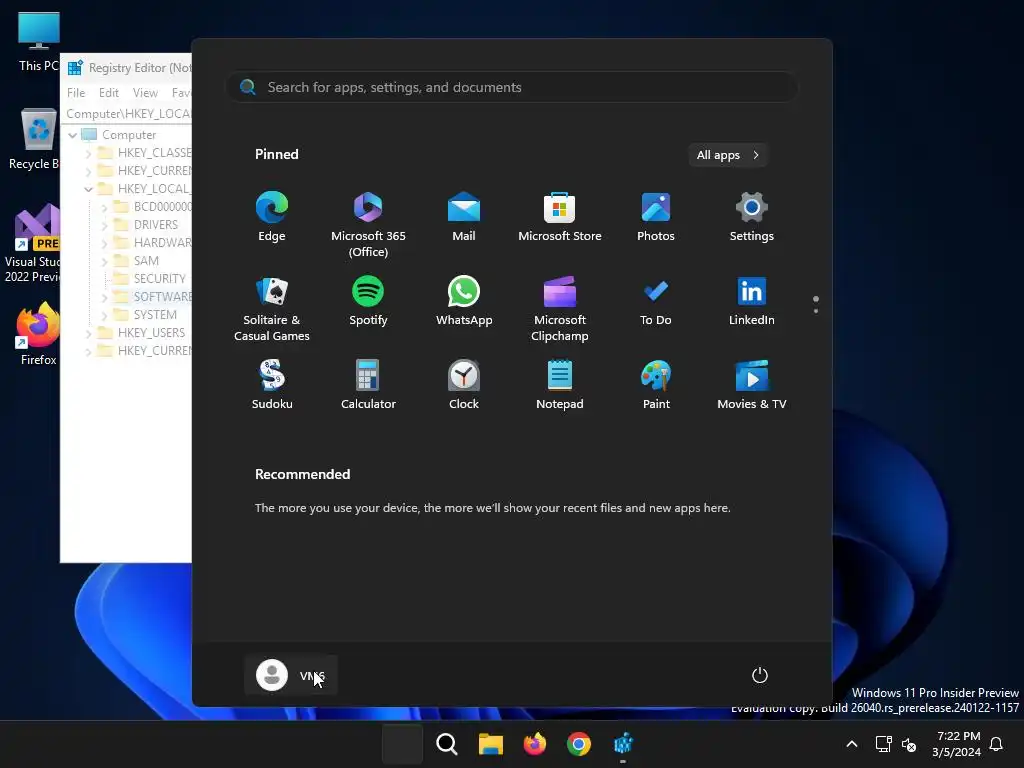
Task: Switch to Registry Editor taskbar icon
Action: click(x=623, y=744)
